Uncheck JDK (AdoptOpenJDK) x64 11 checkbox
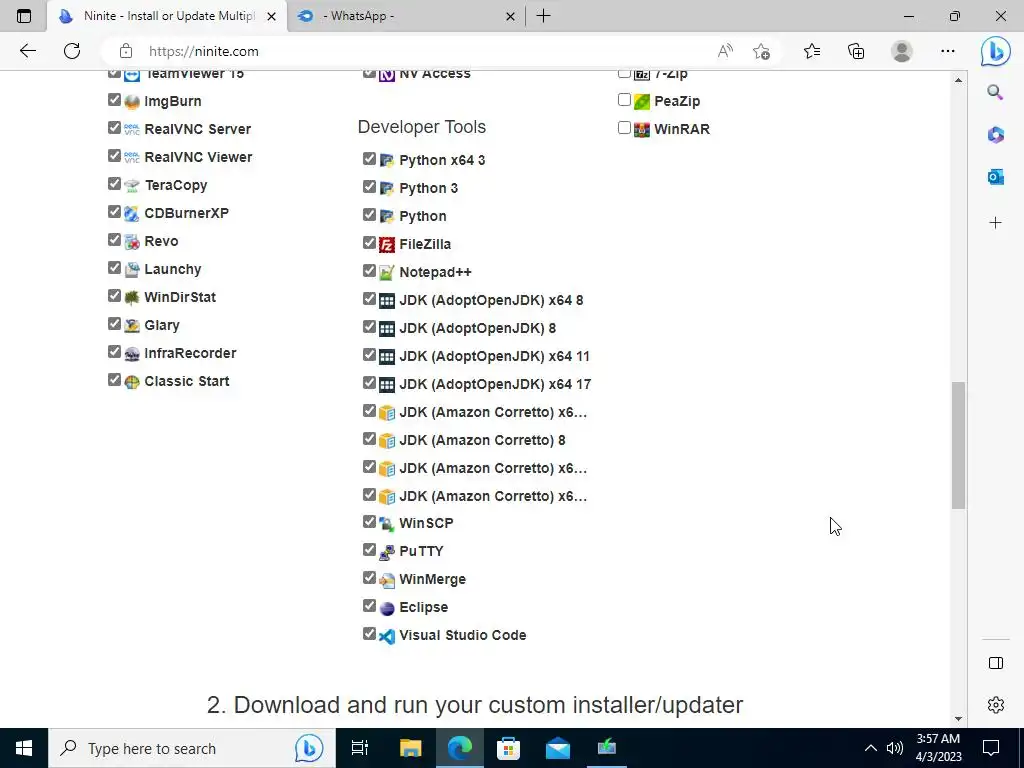The height and width of the screenshot is (768, 1024). 370,355
